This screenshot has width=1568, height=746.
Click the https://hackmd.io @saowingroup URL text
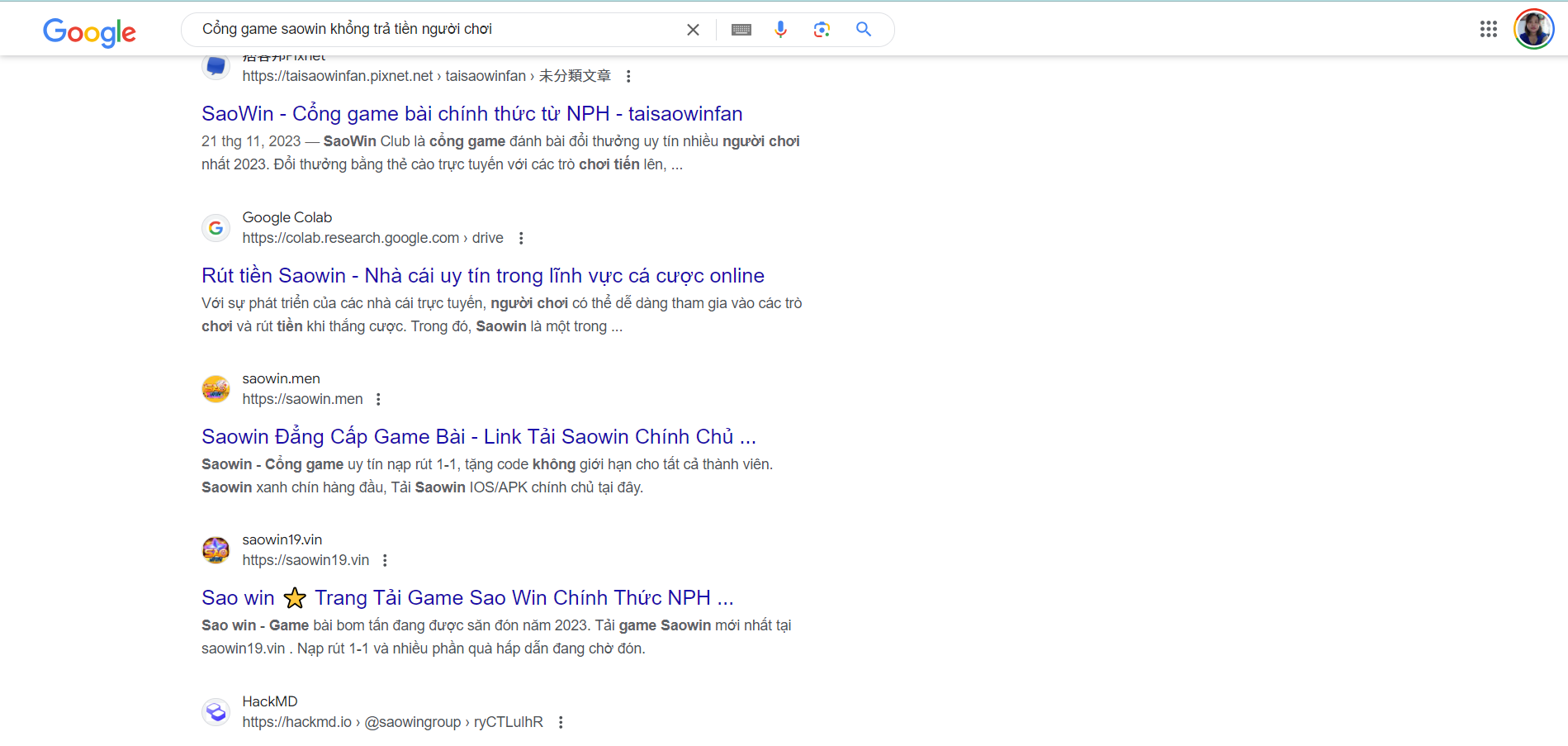point(392,722)
